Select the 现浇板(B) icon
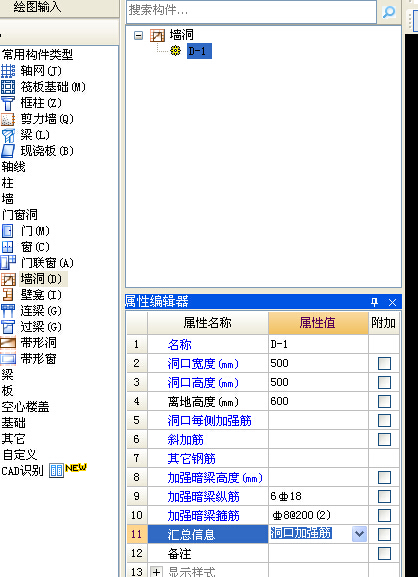Image resolution: width=418 pixels, height=577 pixels. pyautogui.click(x=8, y=151)
